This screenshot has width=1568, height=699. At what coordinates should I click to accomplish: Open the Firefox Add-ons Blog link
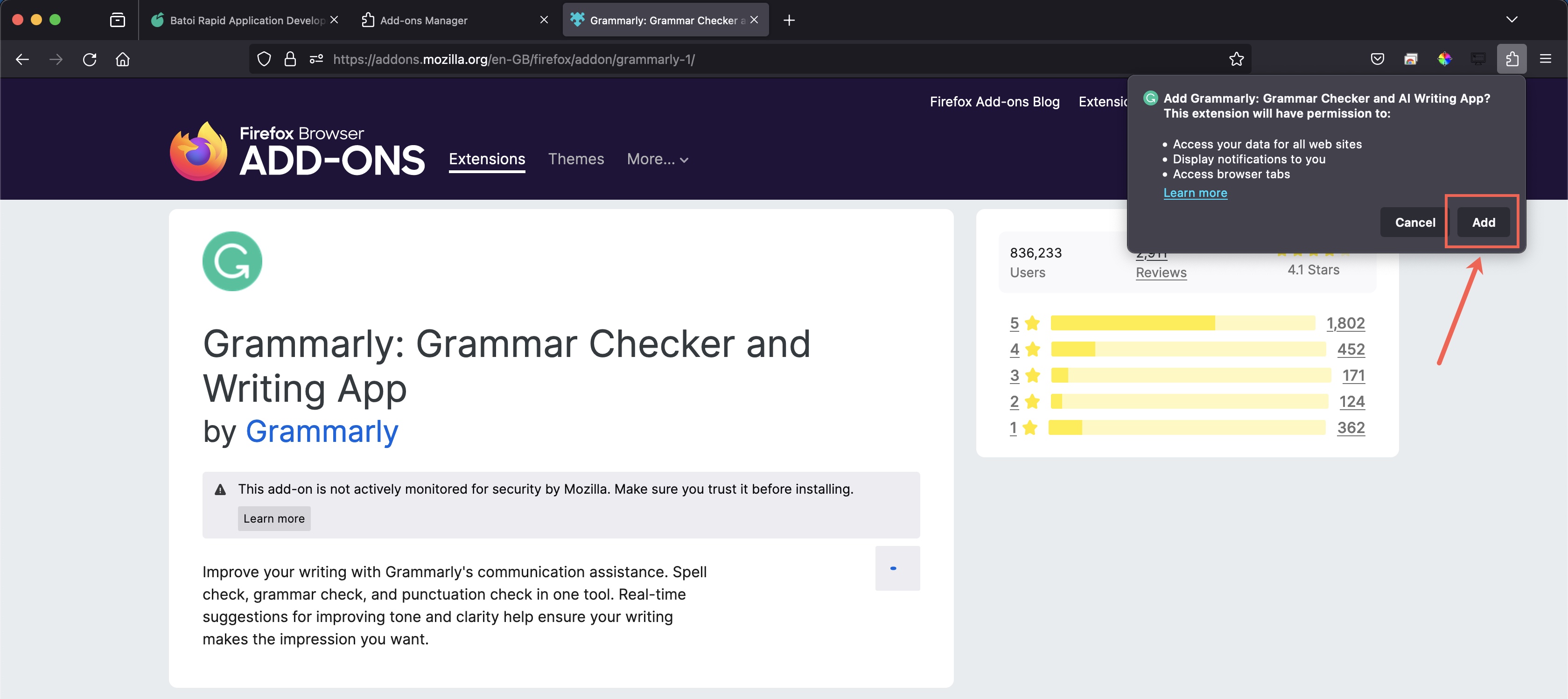994,102
